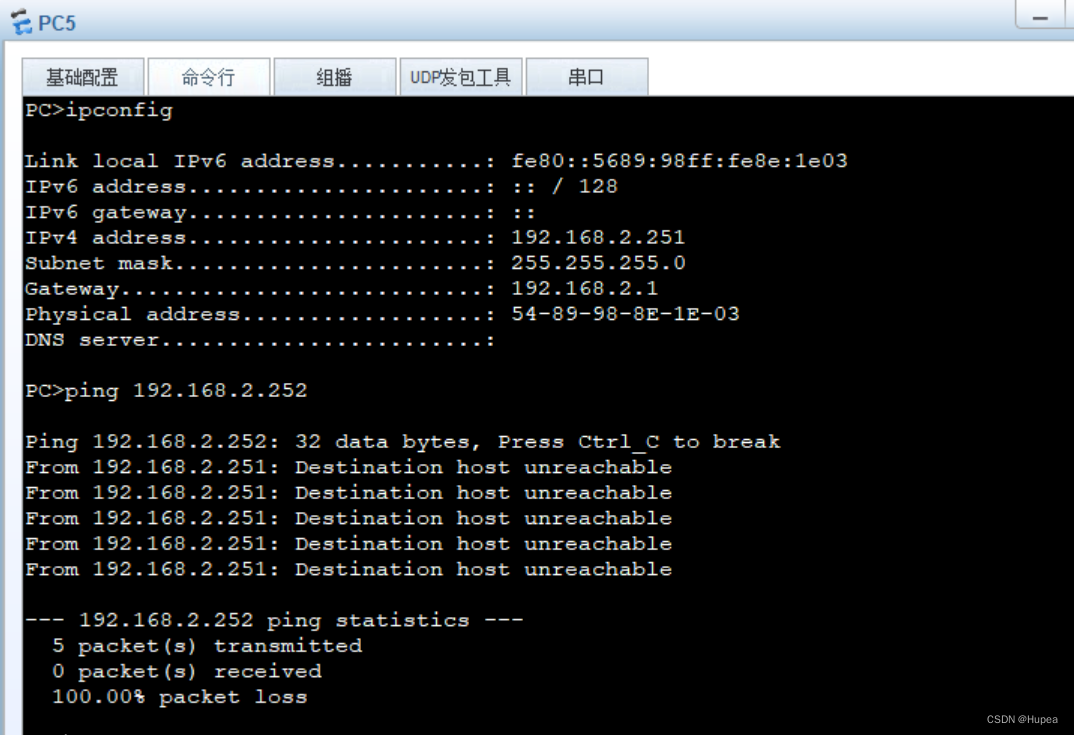Open the UDP发包工具 tab
This screenshot has height=735, width=1074.
coord(460,77)
